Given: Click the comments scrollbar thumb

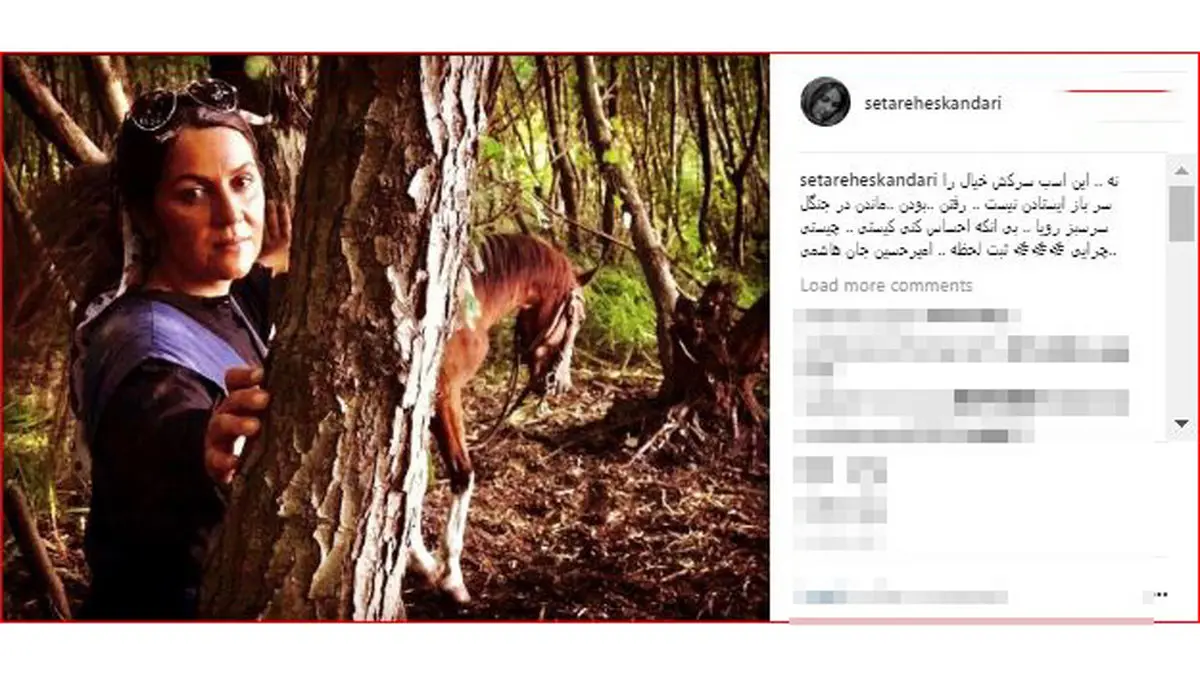Looking at the screenshot, I should tap(1181, 212).
